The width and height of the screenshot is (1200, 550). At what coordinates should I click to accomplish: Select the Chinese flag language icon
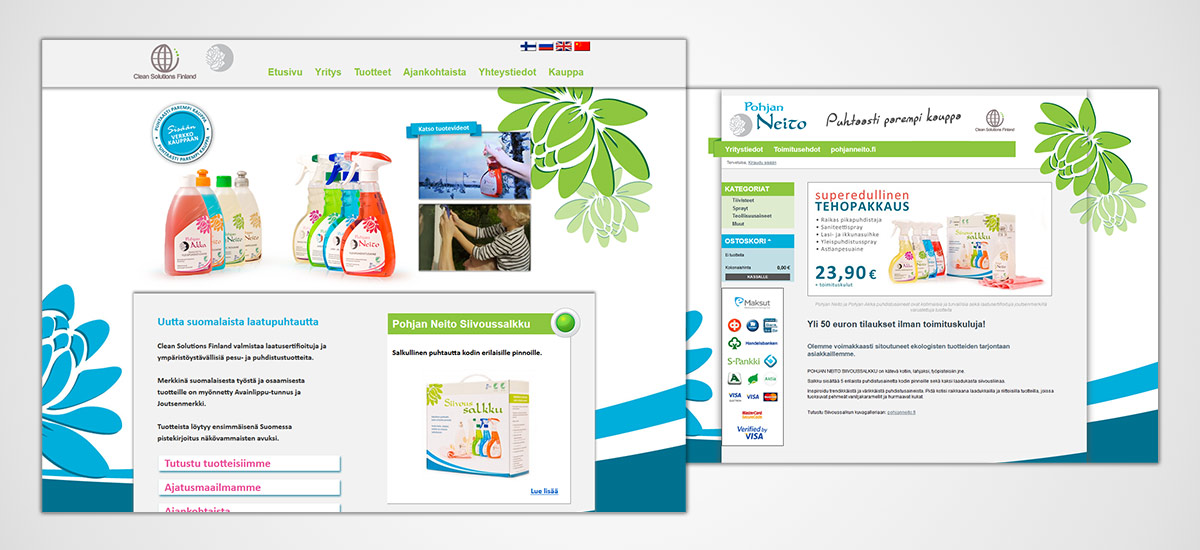pyautogui.click(x=582, y=46)
